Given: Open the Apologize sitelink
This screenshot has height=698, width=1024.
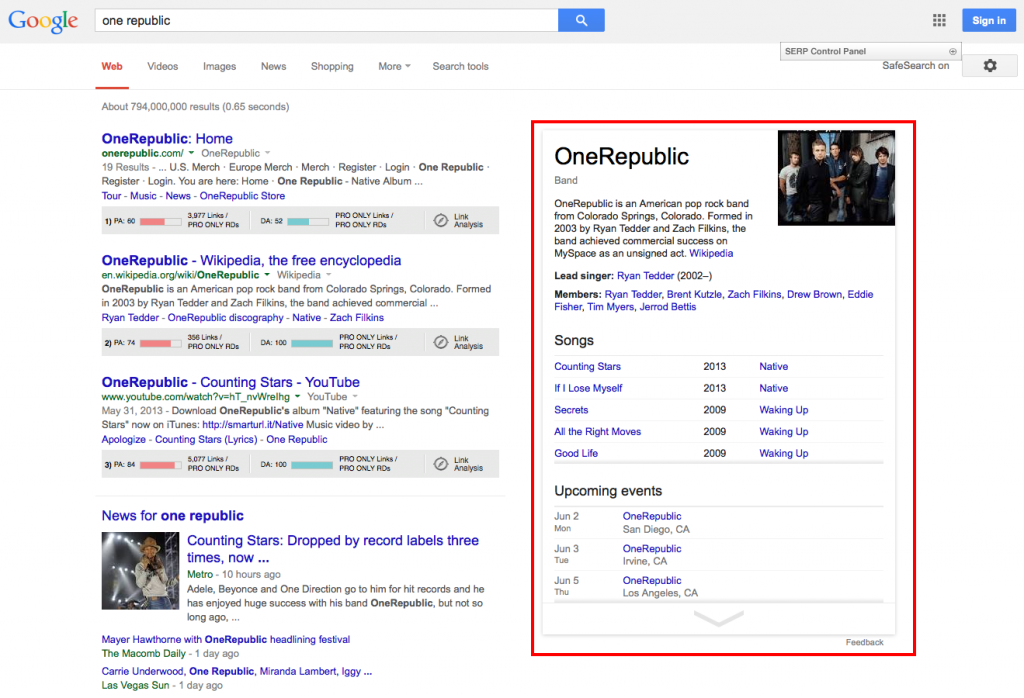Looking at the screenshot, I should (123, 439).
